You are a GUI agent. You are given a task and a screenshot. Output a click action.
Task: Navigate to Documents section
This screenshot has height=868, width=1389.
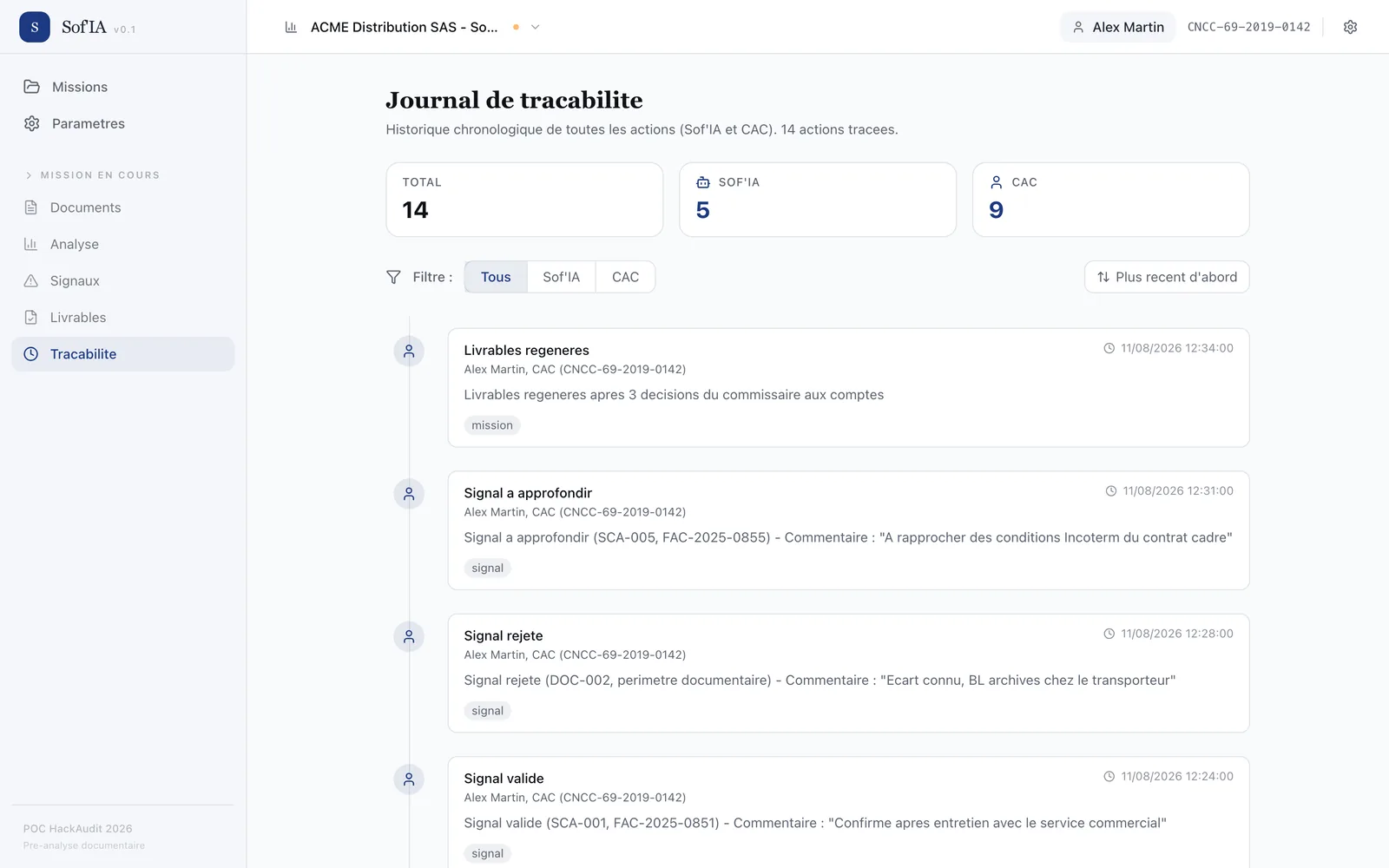coord(122,207)
